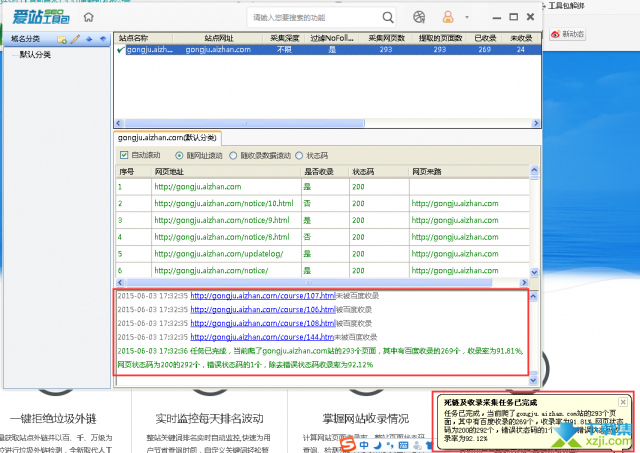Sort by the 网页来路 column header
The height and width of the screenshot is (453, 640).
[469, 172]
